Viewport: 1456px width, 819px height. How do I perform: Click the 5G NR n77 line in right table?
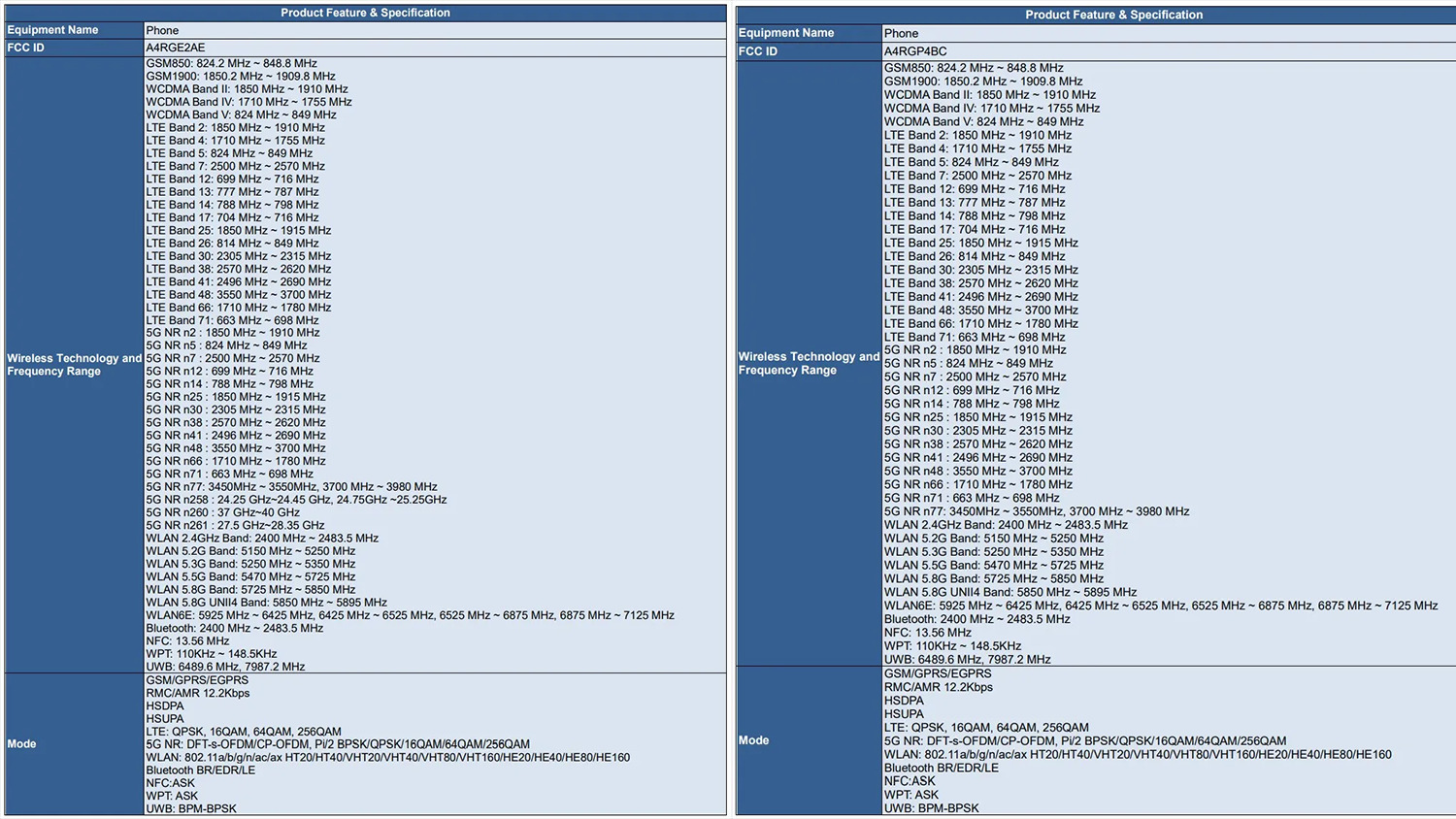tap(1036, 511)
